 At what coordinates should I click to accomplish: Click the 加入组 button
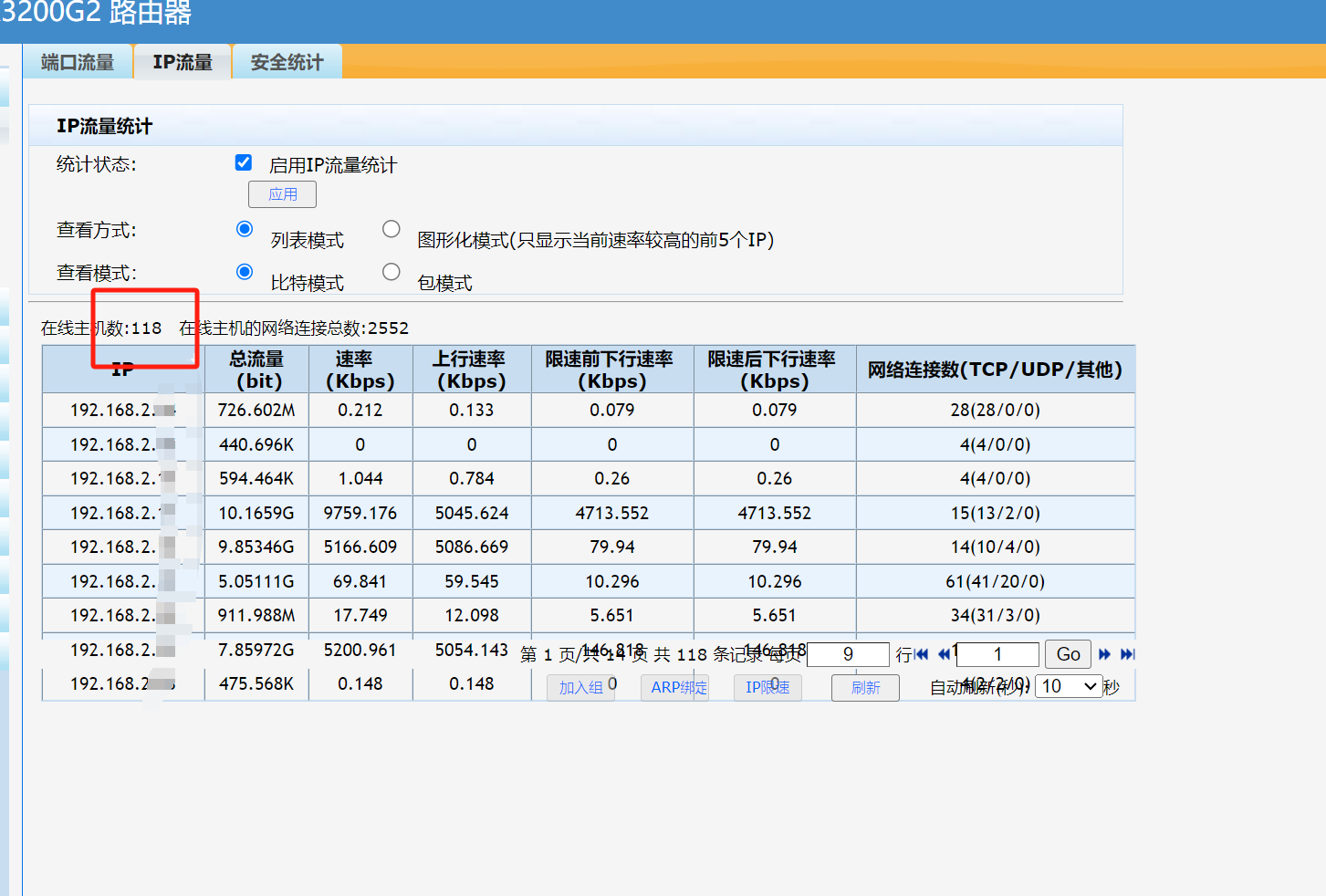pos(580,688)
